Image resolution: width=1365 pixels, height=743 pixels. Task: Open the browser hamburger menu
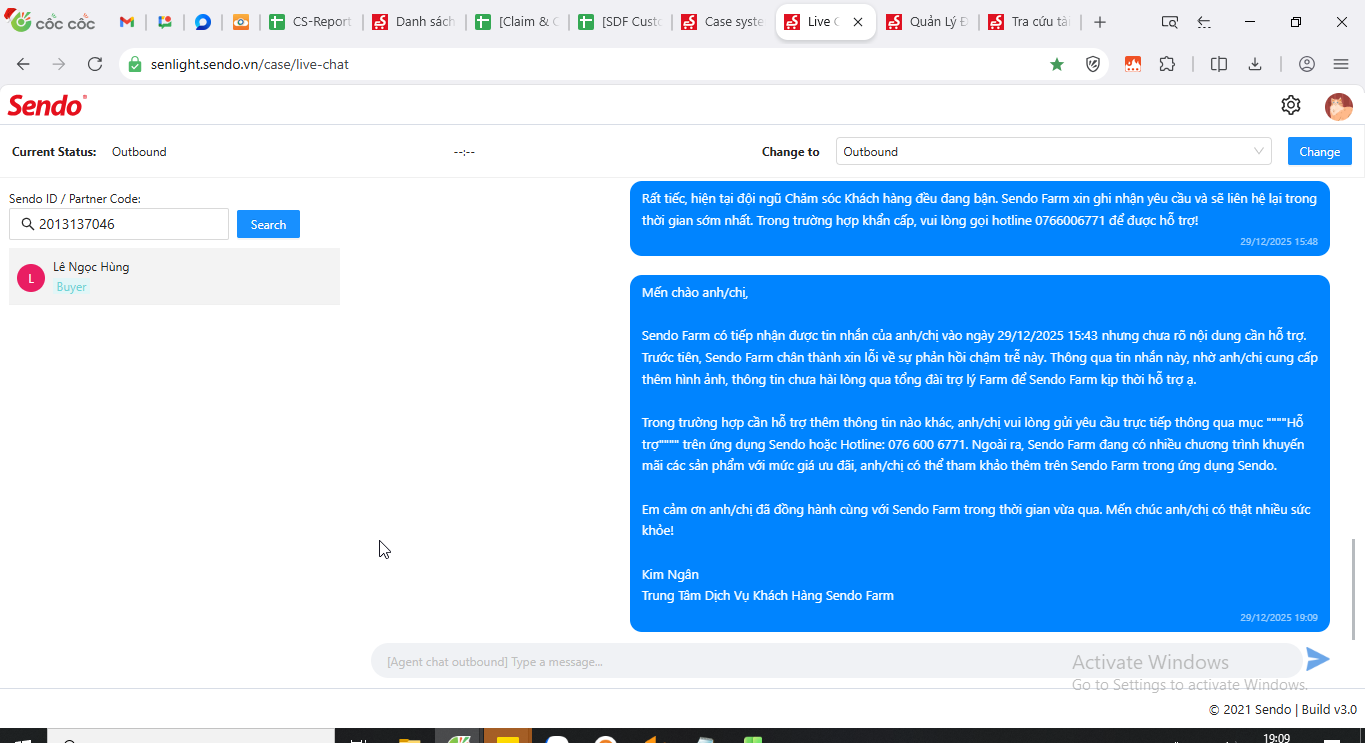[x=1341, y=64]
